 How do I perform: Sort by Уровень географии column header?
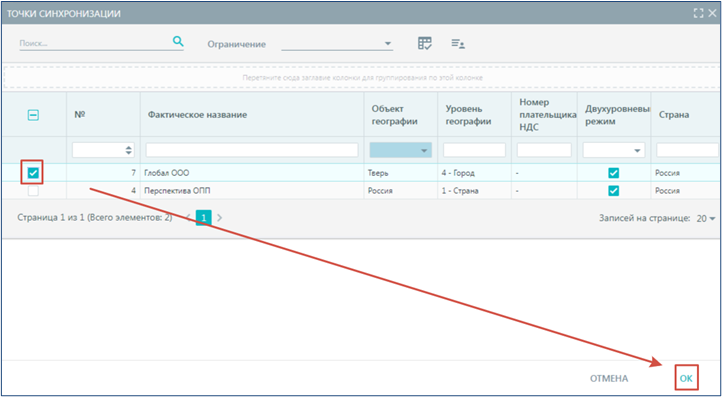468,115
